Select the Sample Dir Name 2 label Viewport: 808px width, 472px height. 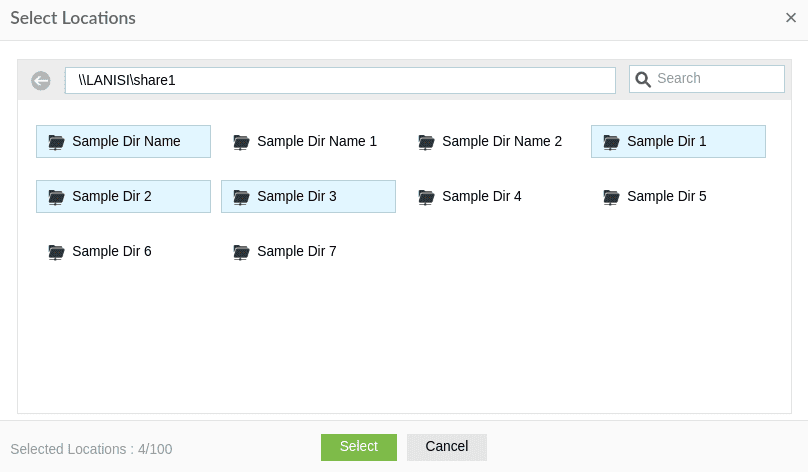point(502,141)
